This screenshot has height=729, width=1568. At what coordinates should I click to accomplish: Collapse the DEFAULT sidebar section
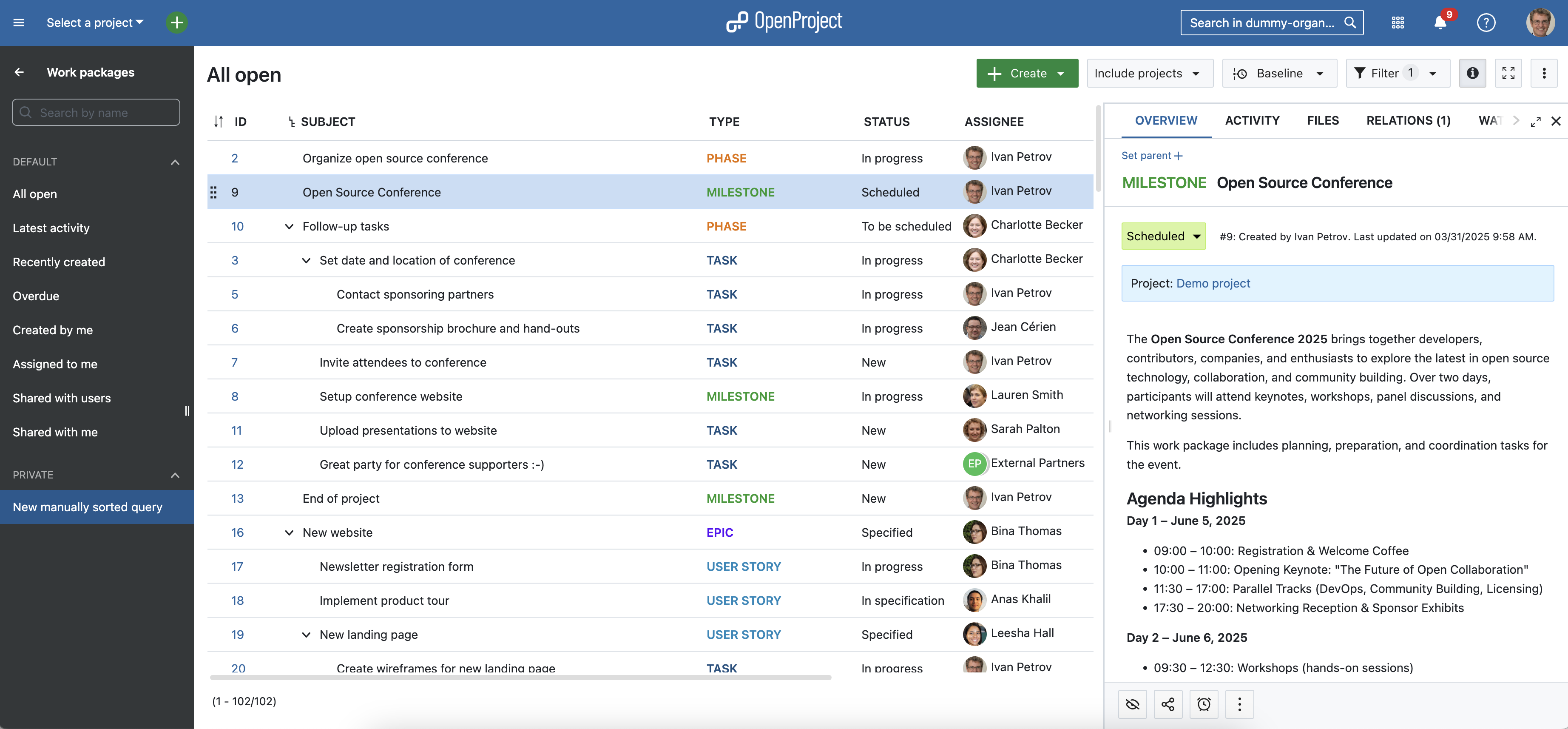175,162
